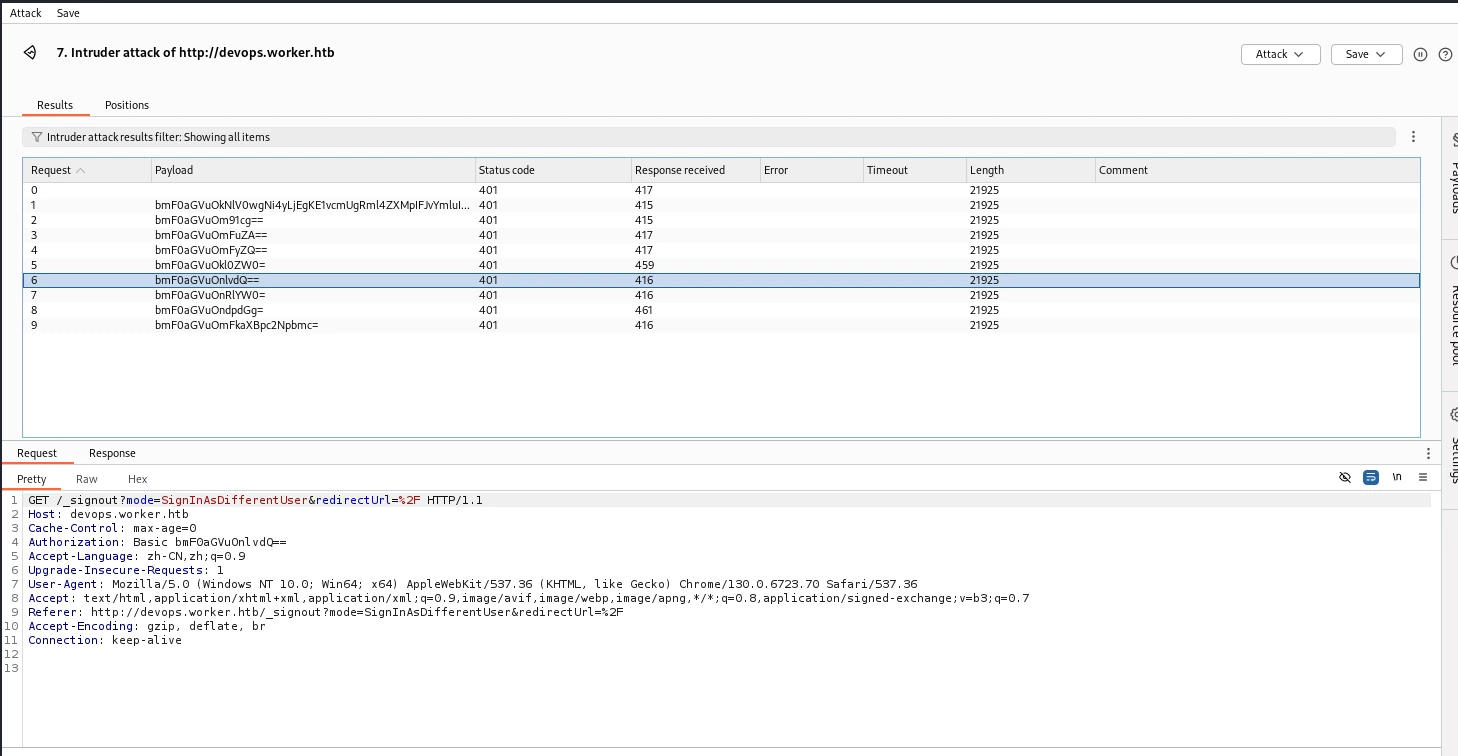Sort results by the Status code column header

click(553, 170)
